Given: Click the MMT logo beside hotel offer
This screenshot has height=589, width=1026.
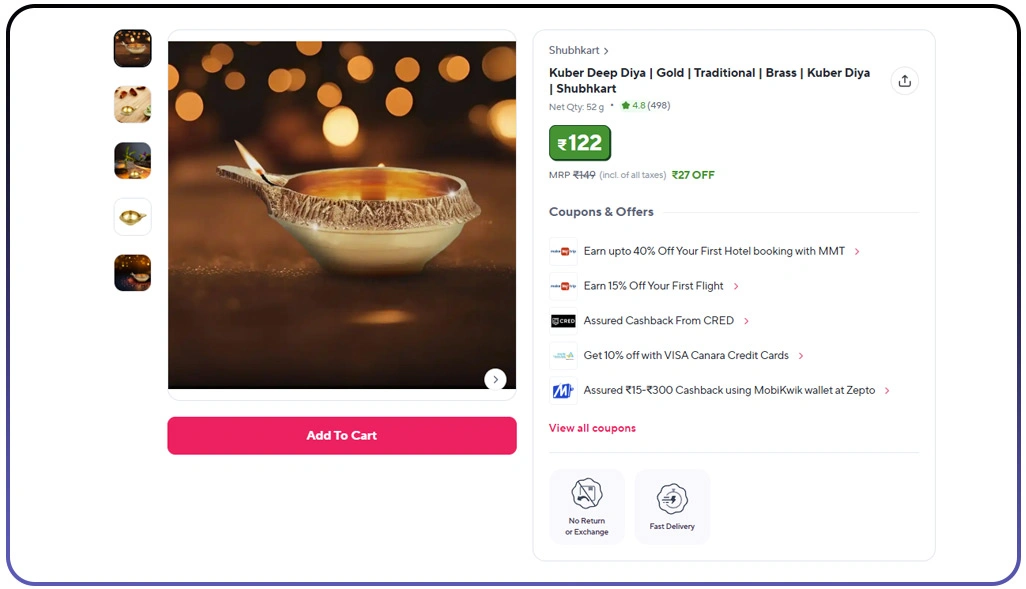Looking at the screenshot, I should point(563,252).
